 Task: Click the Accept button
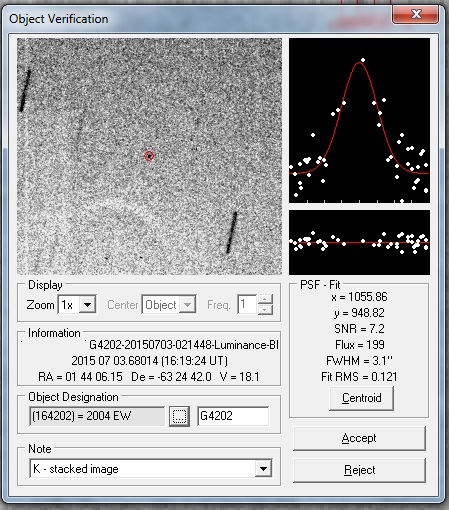tap(359, 438)
